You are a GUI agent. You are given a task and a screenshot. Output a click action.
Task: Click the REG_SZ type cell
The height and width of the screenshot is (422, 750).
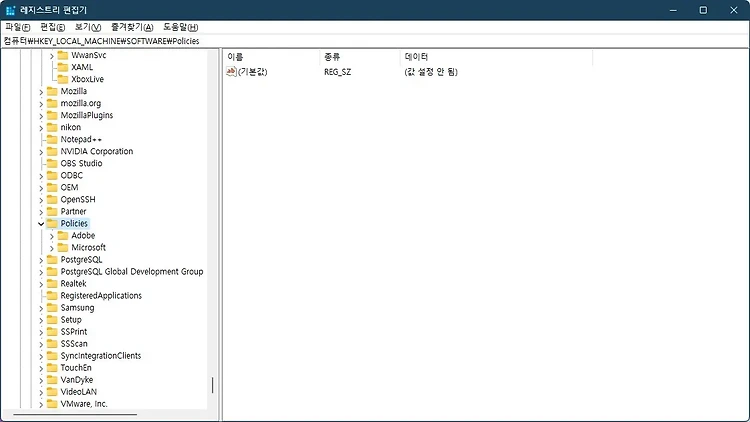point(338,72)
